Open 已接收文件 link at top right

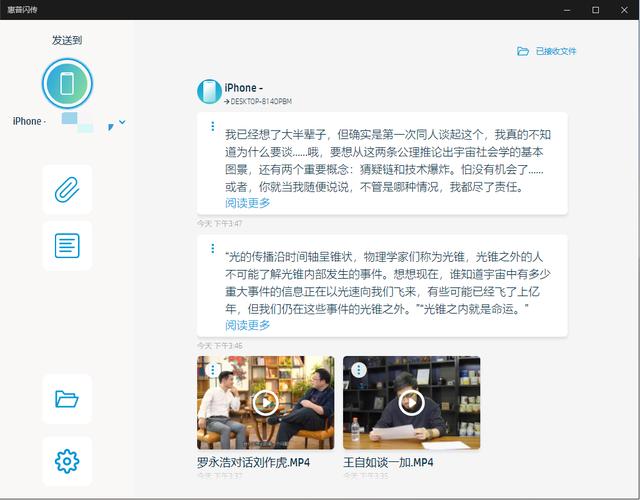547,51
